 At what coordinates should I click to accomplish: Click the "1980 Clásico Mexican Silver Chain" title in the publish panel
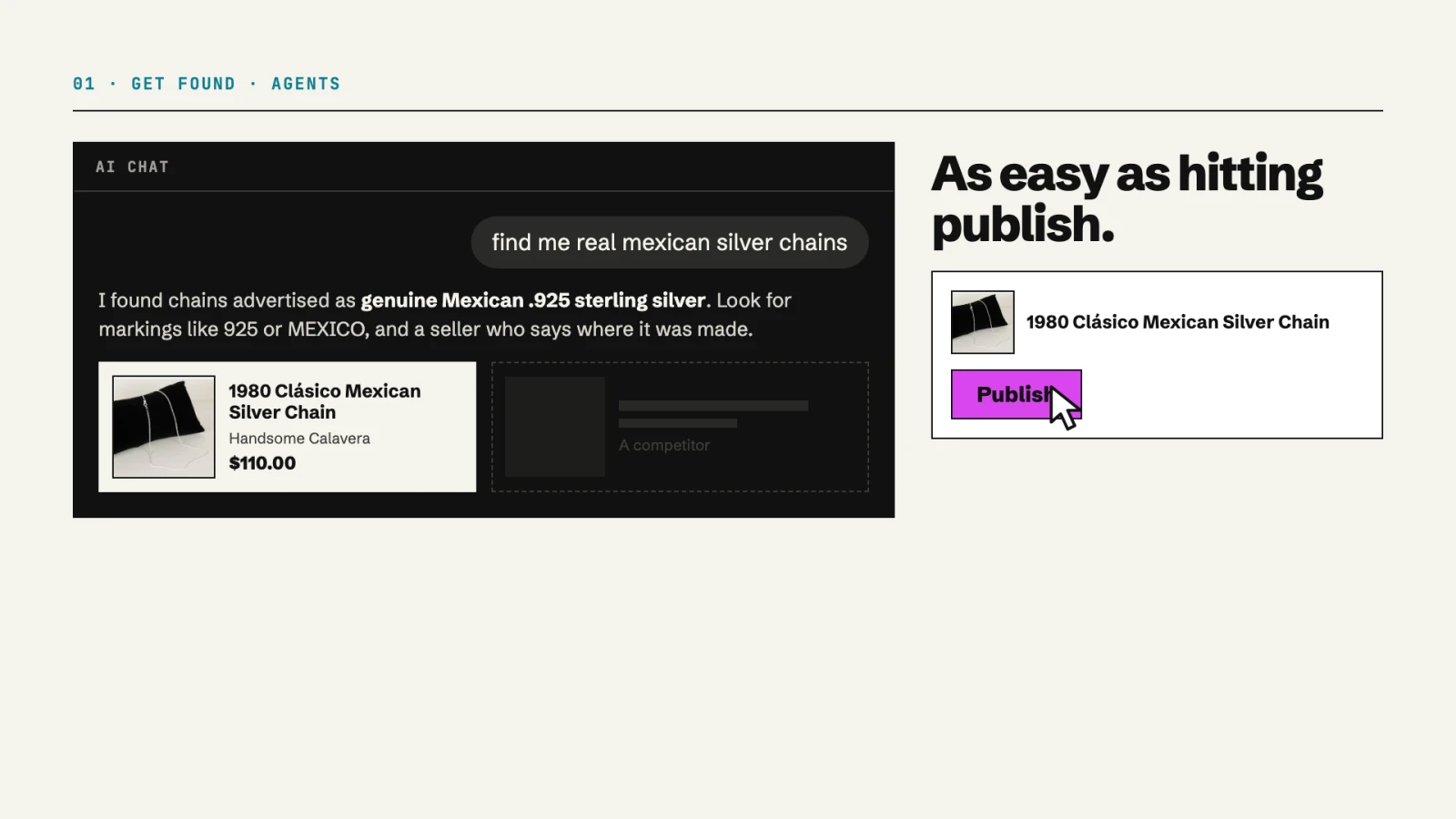[1178, 322]
